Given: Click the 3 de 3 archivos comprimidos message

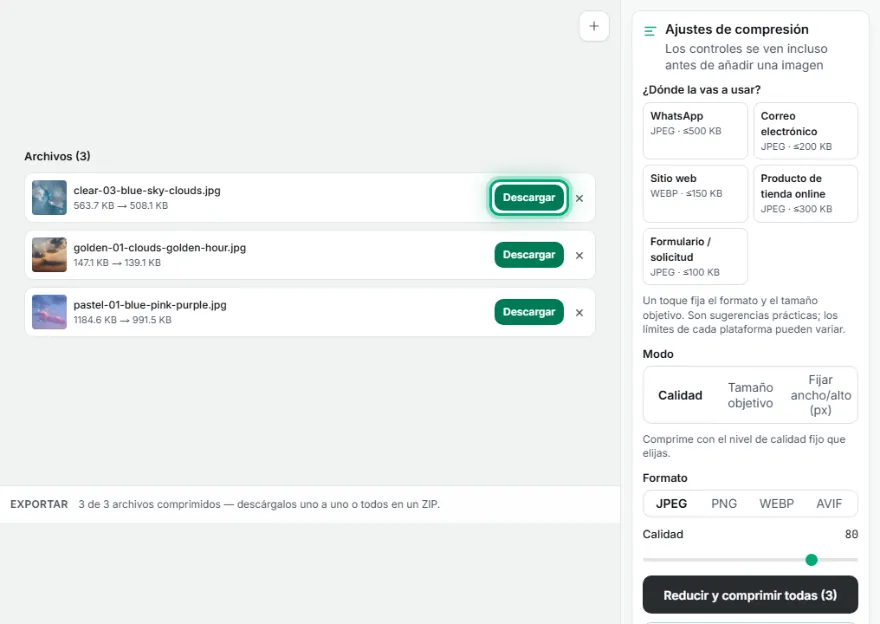Looking at the screenshot, I should coord(259,504).
